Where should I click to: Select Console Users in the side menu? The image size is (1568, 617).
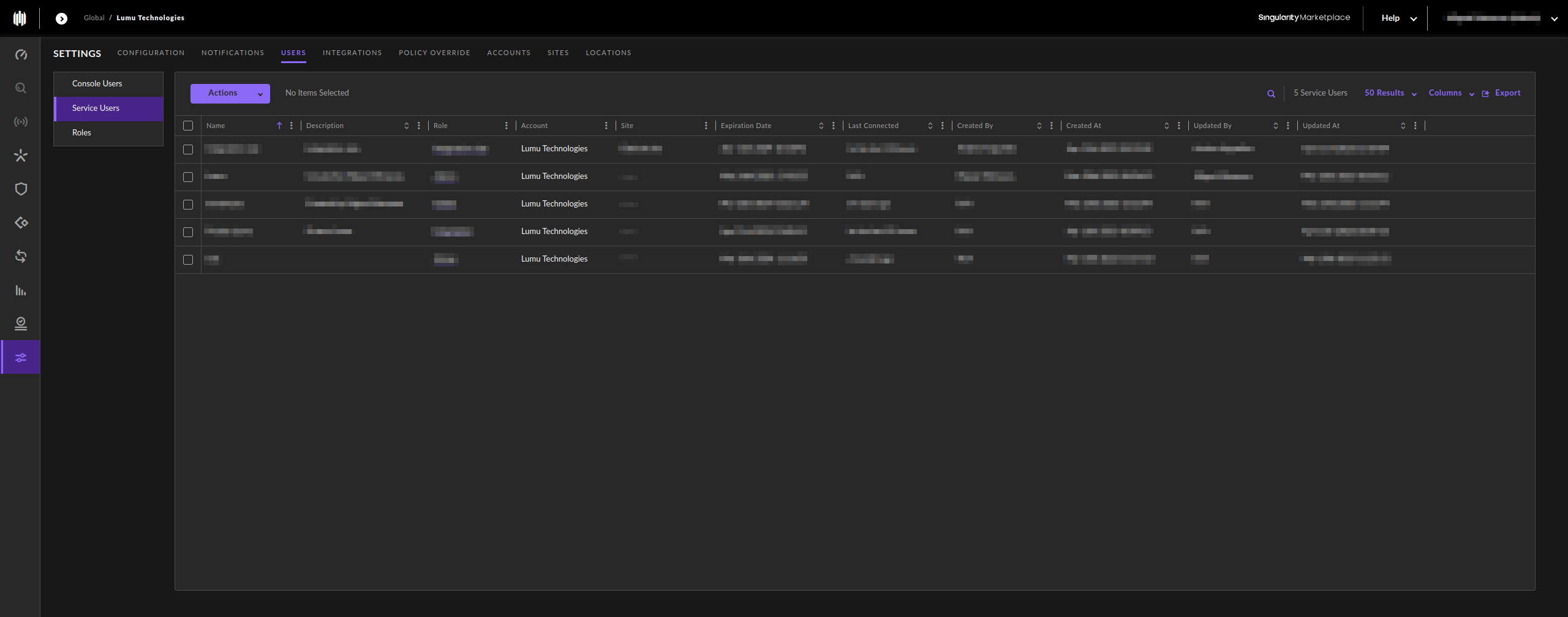click(97, 84)
